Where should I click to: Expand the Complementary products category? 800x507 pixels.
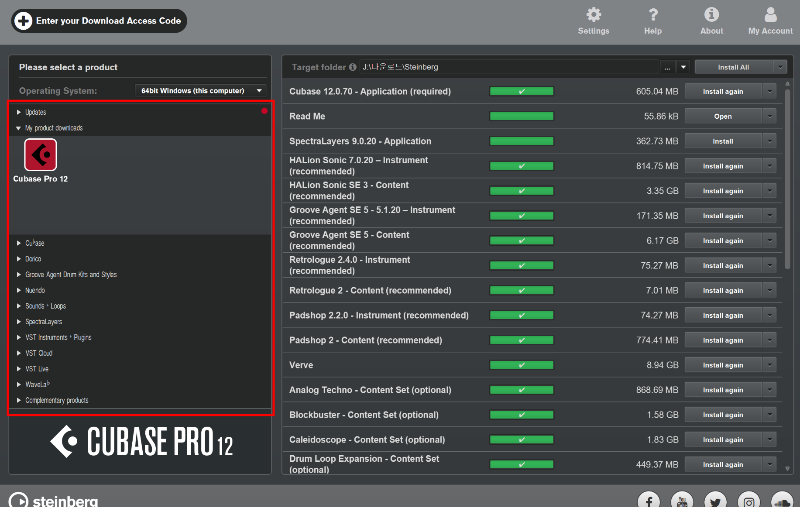coord(19,400)
